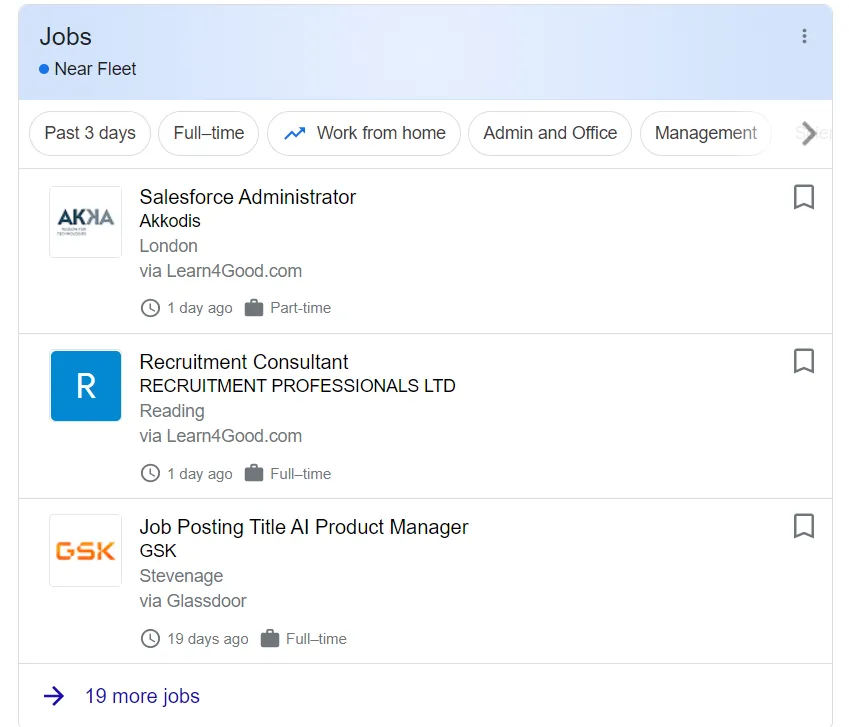This screenshot has width=849, height=727.
Task: Click the GSK company logo
Action: [x=85, y=550]
